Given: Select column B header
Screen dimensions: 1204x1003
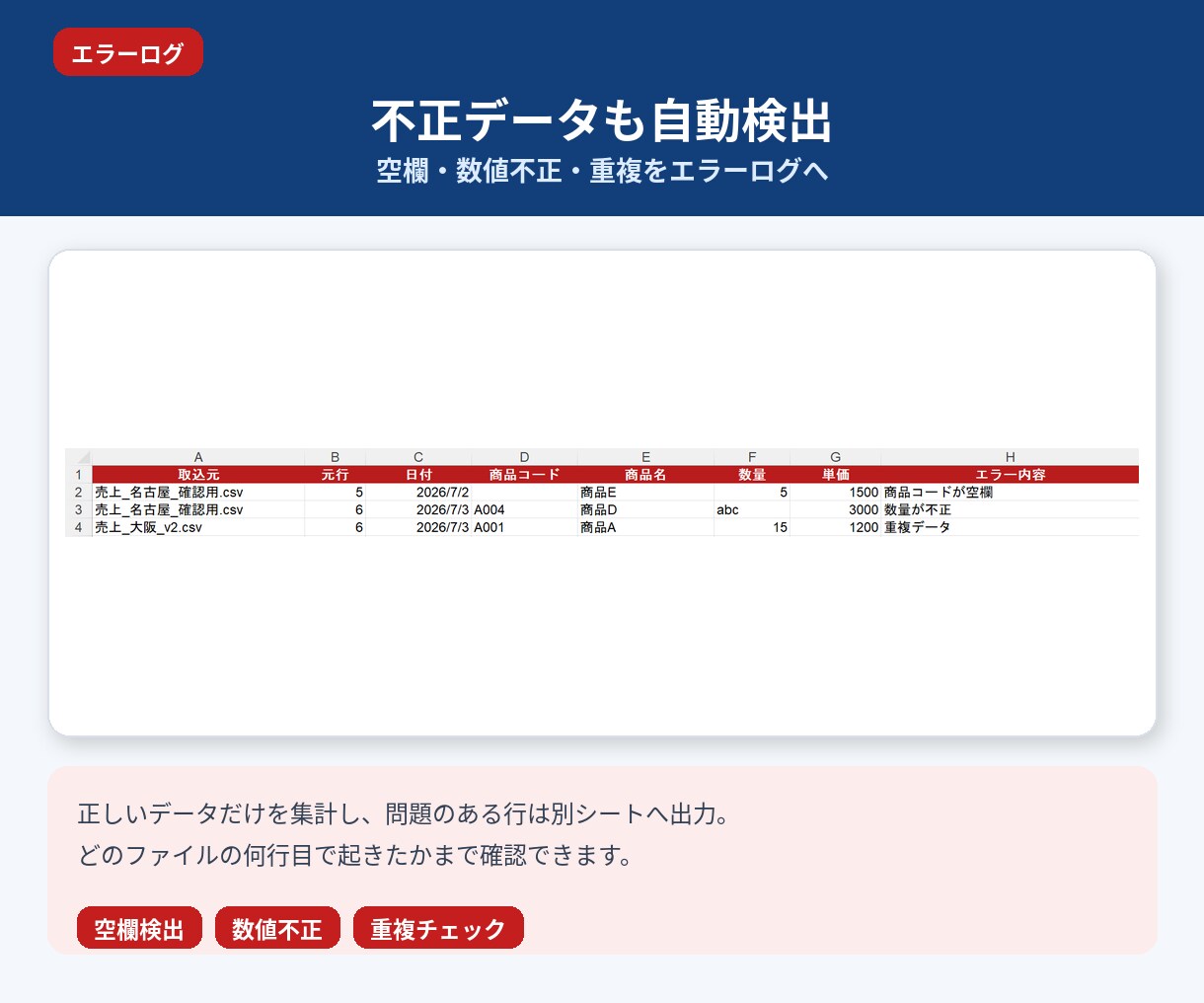Looking at the screenshot, I should 335,457.
